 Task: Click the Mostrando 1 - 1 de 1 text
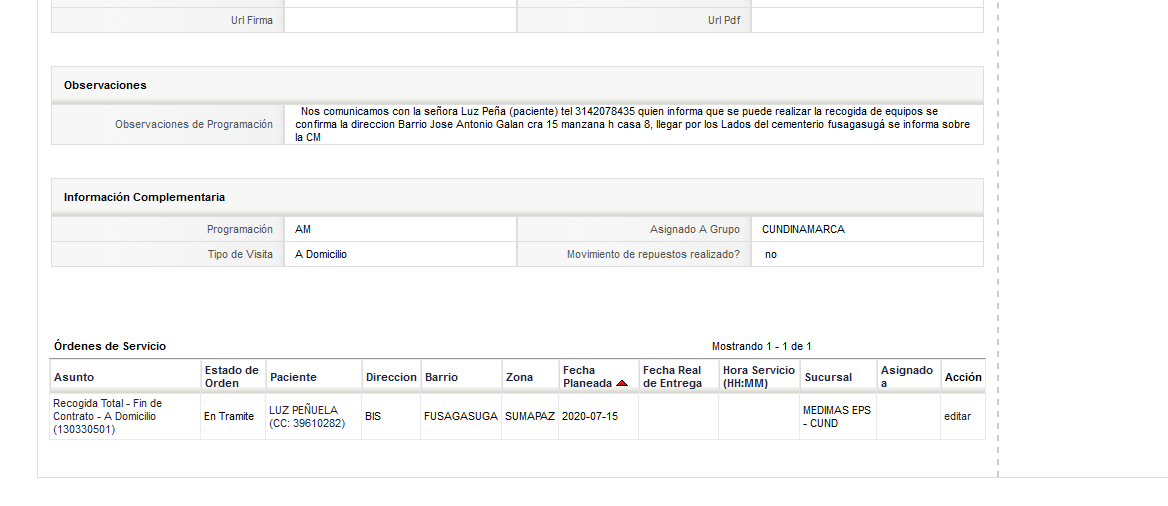click(761, 347)
